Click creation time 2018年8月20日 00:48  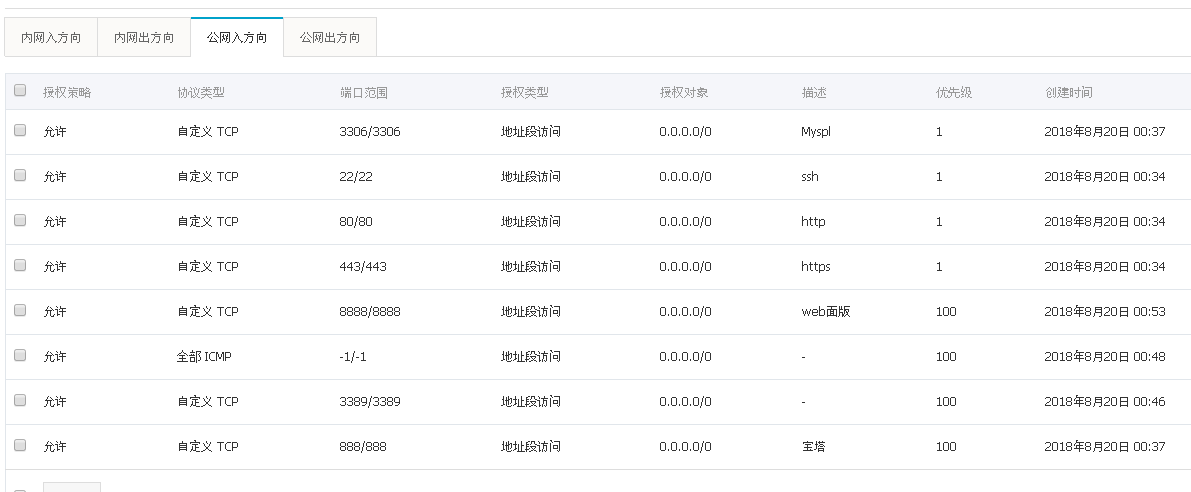click(1104, 356)
